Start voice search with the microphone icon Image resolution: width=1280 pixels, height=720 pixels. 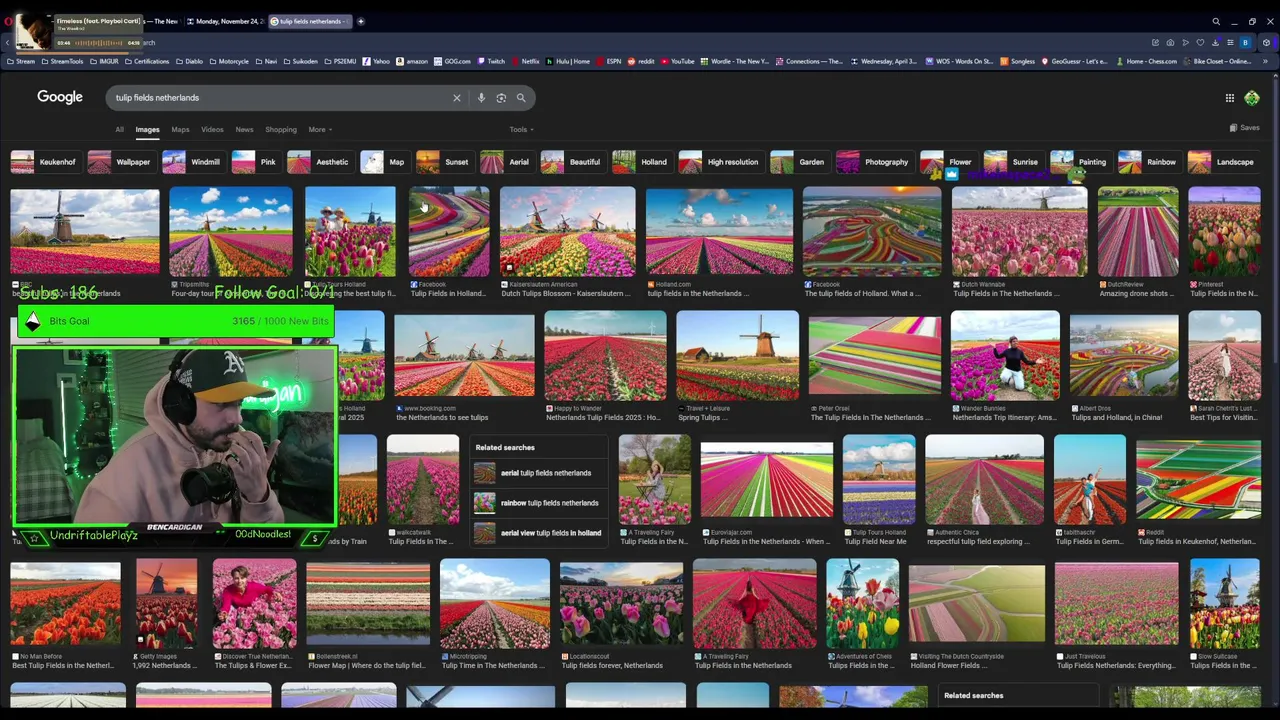(481, 98)
